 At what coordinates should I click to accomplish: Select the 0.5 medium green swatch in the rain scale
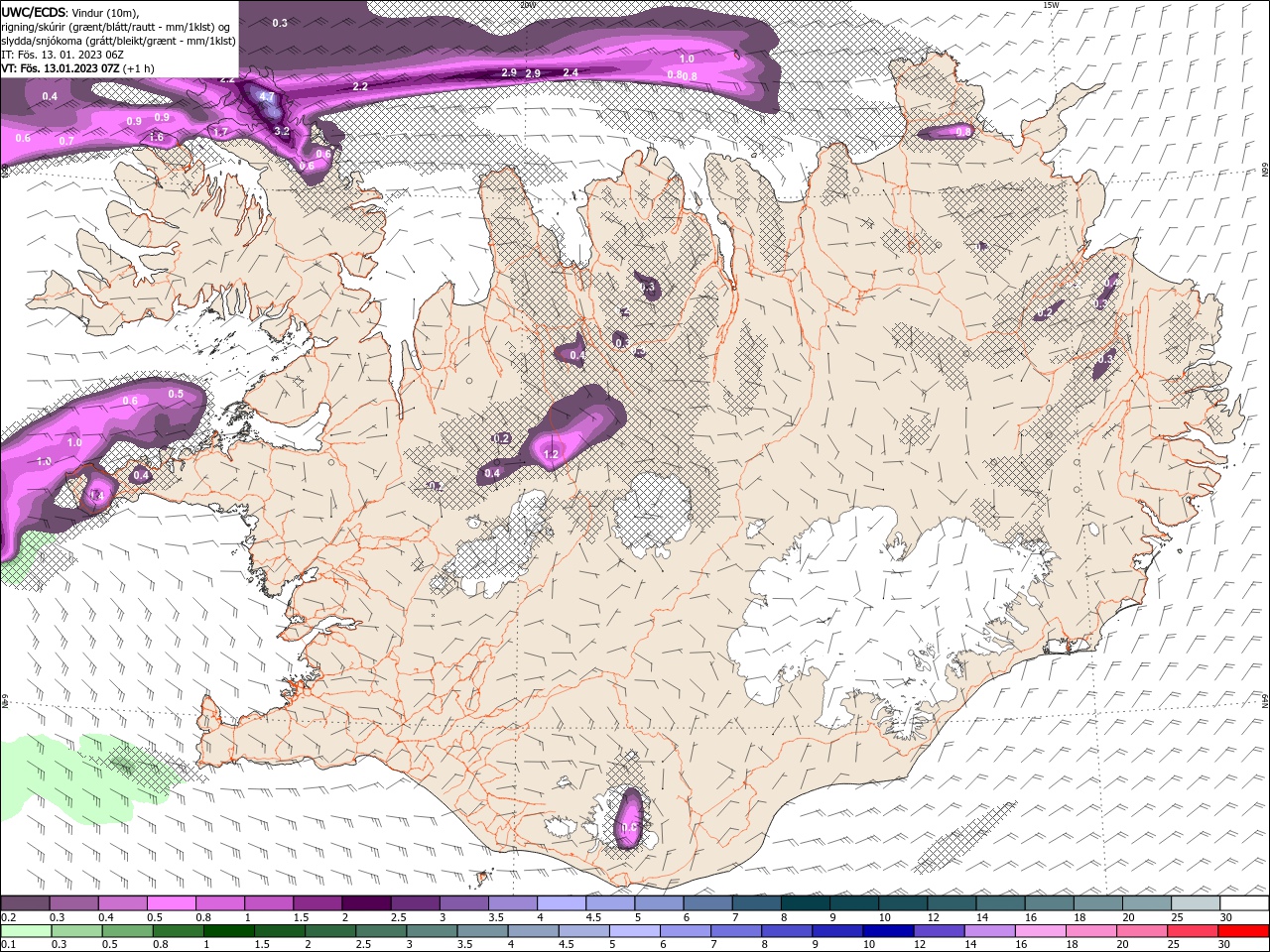tap(127, 931)
